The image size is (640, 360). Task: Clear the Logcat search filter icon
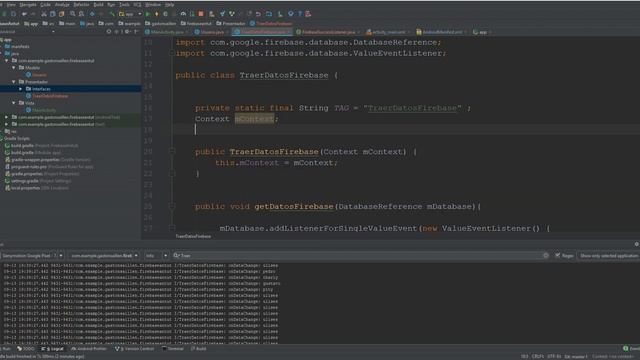[546, 256]
